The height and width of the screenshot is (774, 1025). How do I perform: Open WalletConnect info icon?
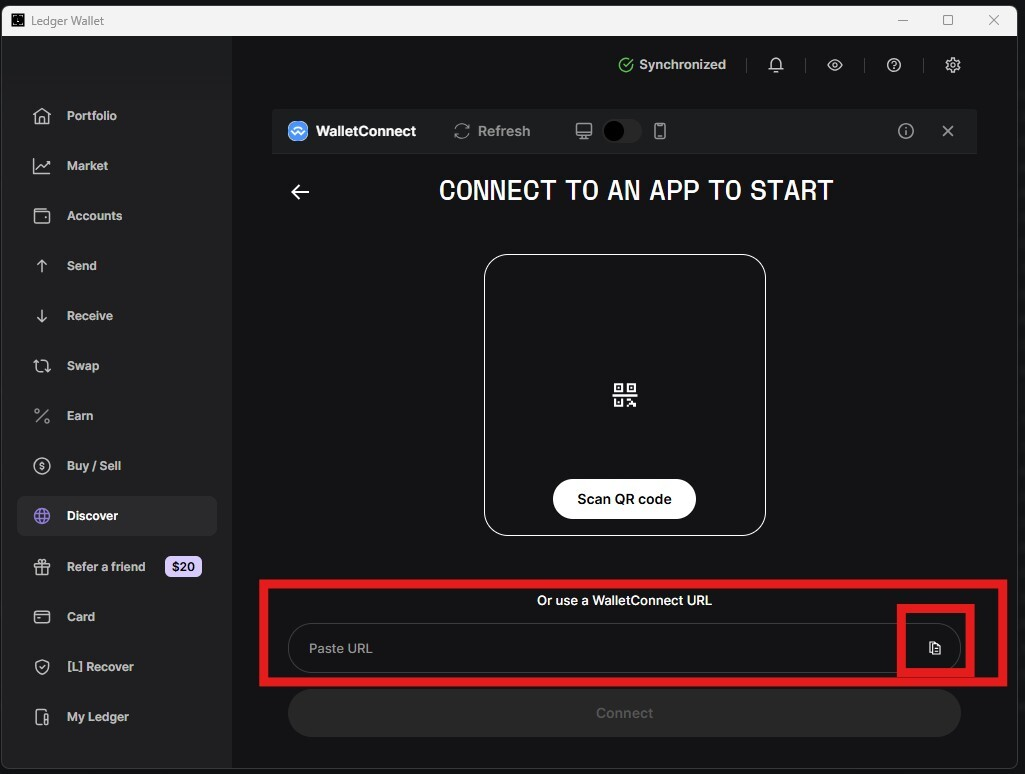[x=906, y=131]
